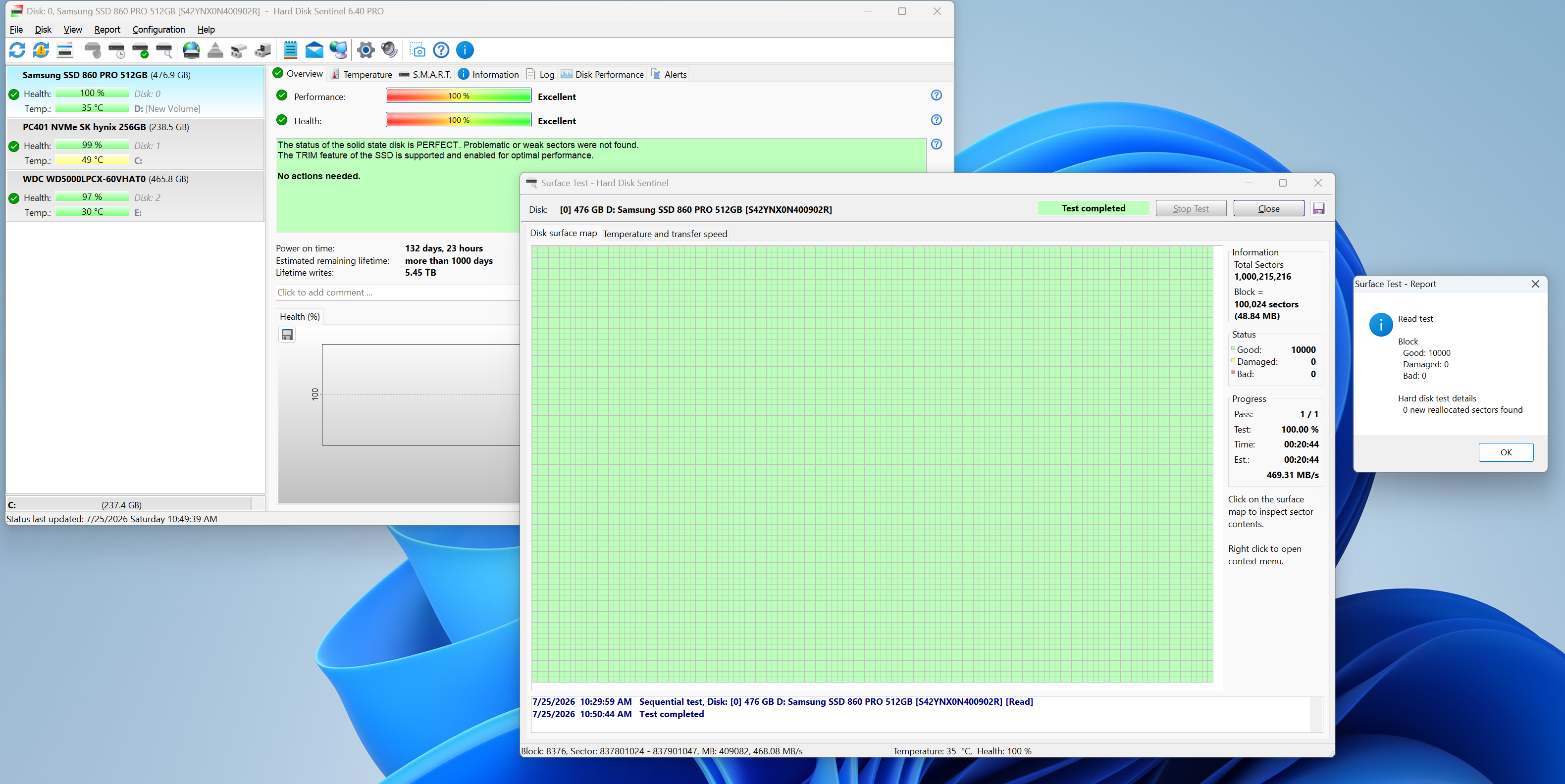Click the Close button in Surface Test window
The image size is (1565, 784).
pyautogui.click(x=1268, y=208)
